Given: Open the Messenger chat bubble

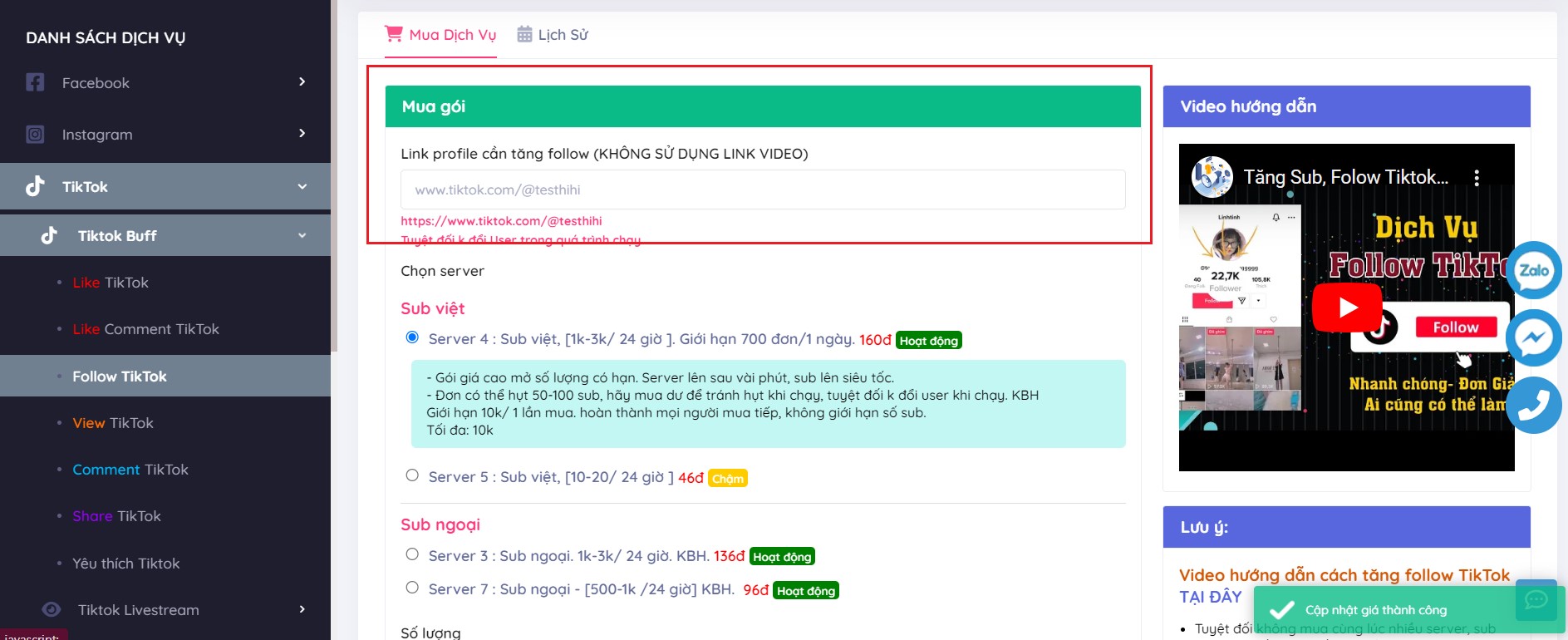Looking at the screenshot, I should (1533, 337).
